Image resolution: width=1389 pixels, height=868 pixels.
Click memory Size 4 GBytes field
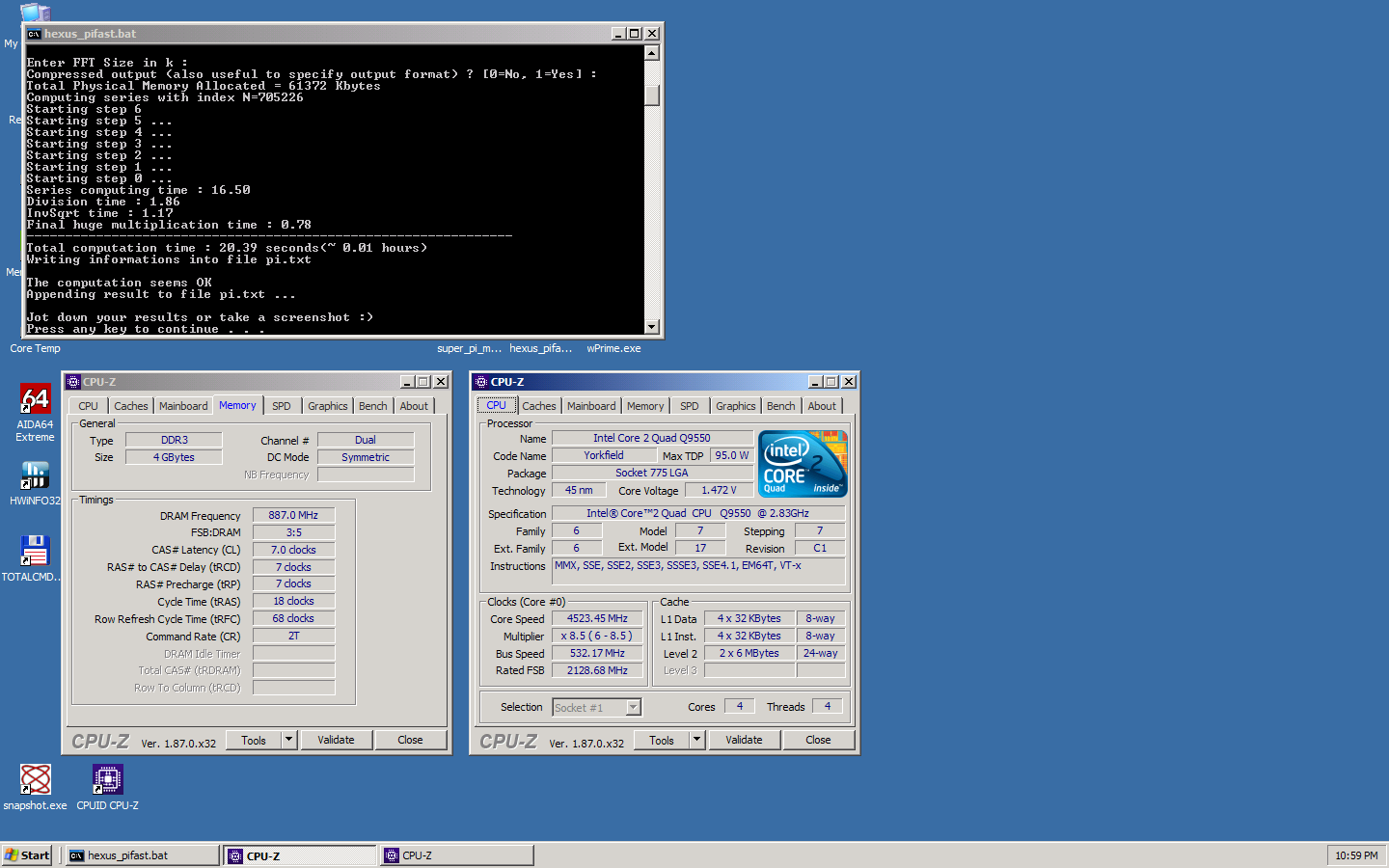click(x=174, y=457)
